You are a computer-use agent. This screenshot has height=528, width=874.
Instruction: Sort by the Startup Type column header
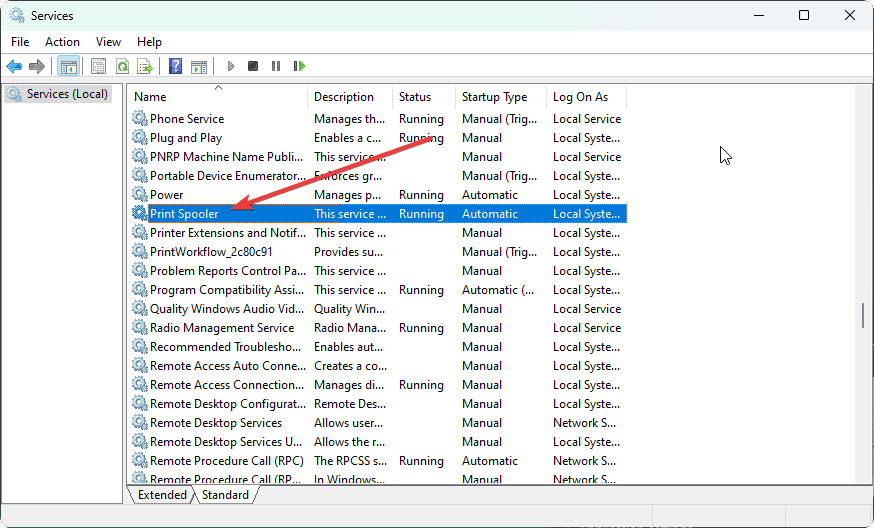pyautogui.click(x=494, y=97)
